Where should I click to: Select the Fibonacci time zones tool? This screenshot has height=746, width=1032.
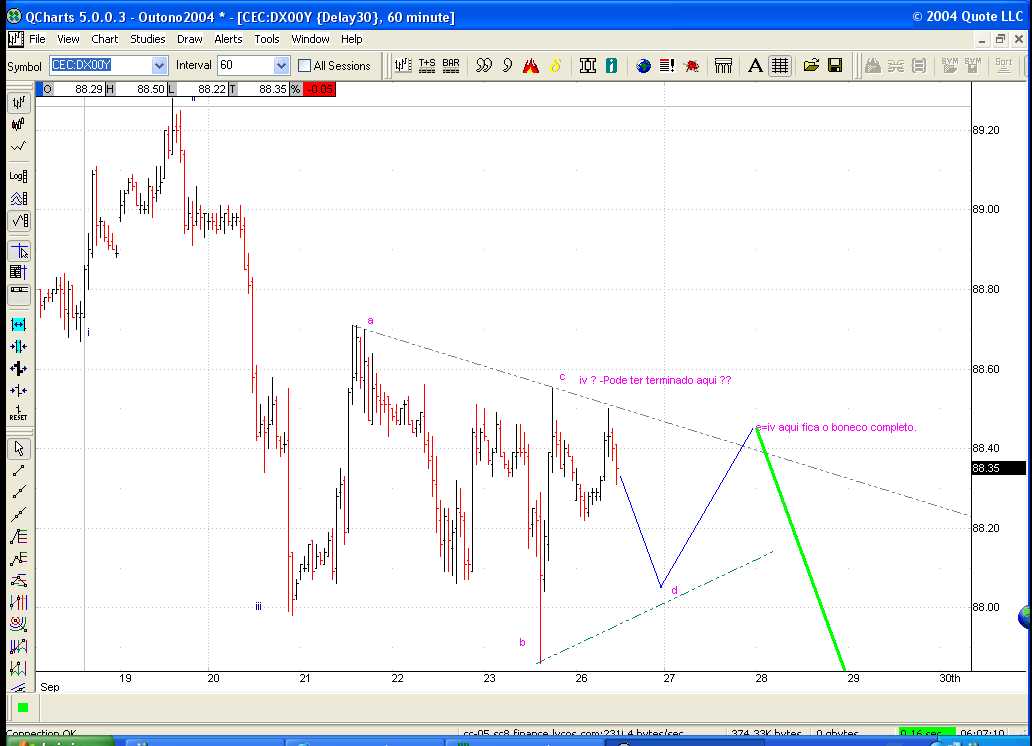(x=18, y=602)
